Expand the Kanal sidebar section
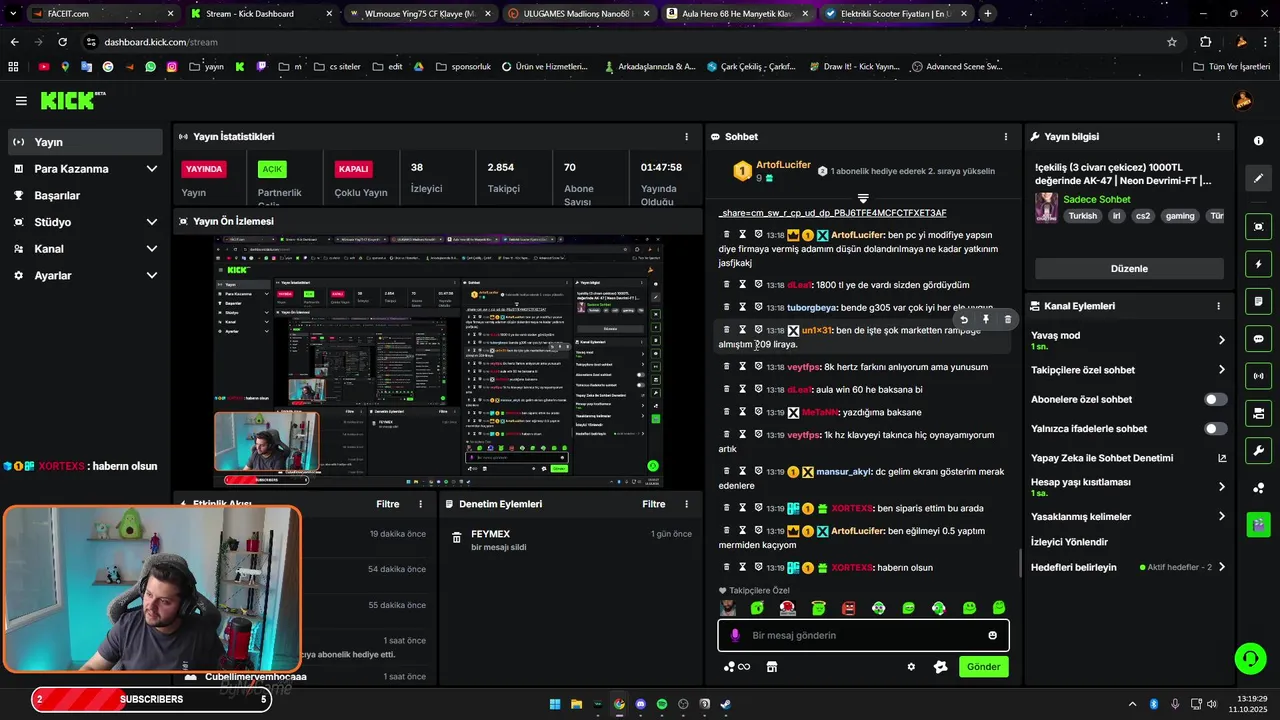 tap(152, 249)
